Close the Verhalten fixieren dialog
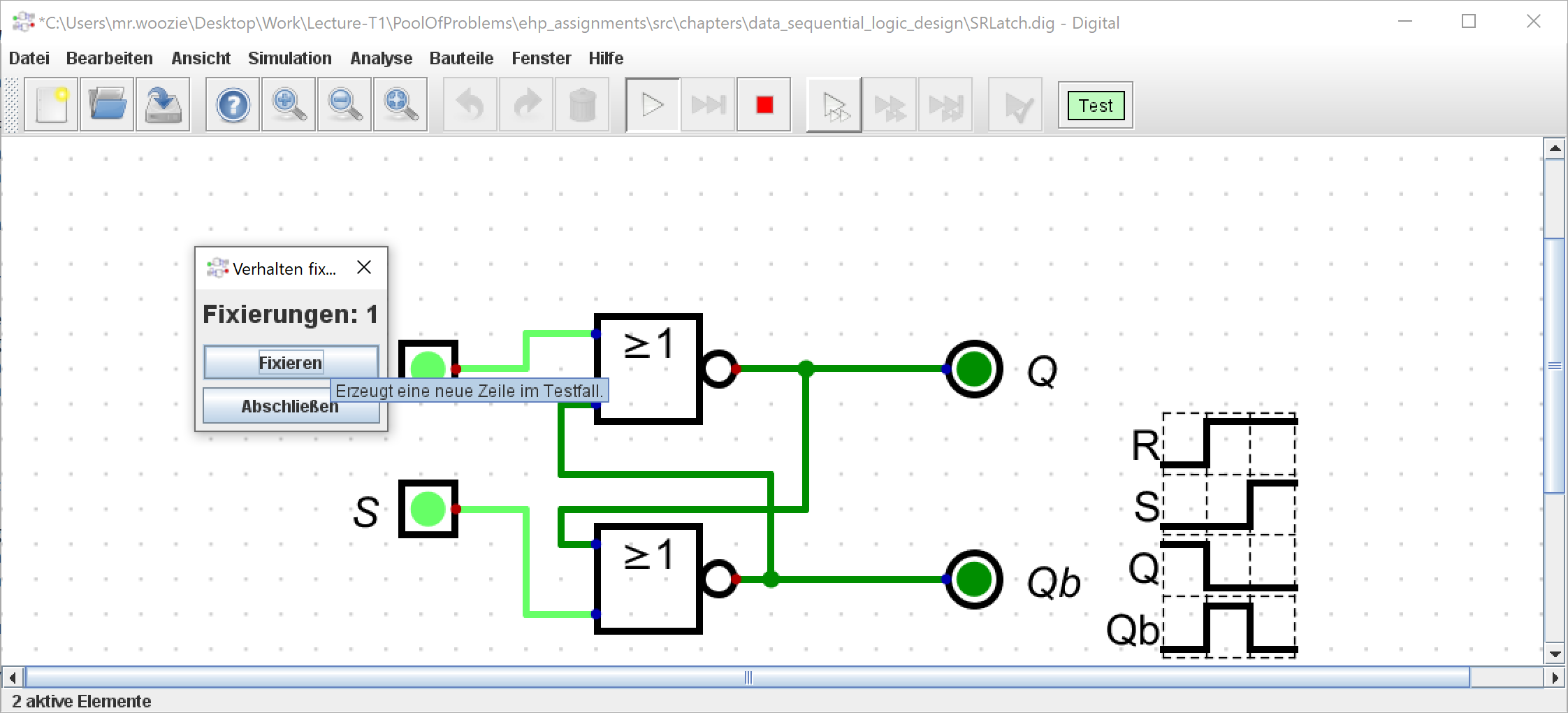 click(x=364, y=268)
